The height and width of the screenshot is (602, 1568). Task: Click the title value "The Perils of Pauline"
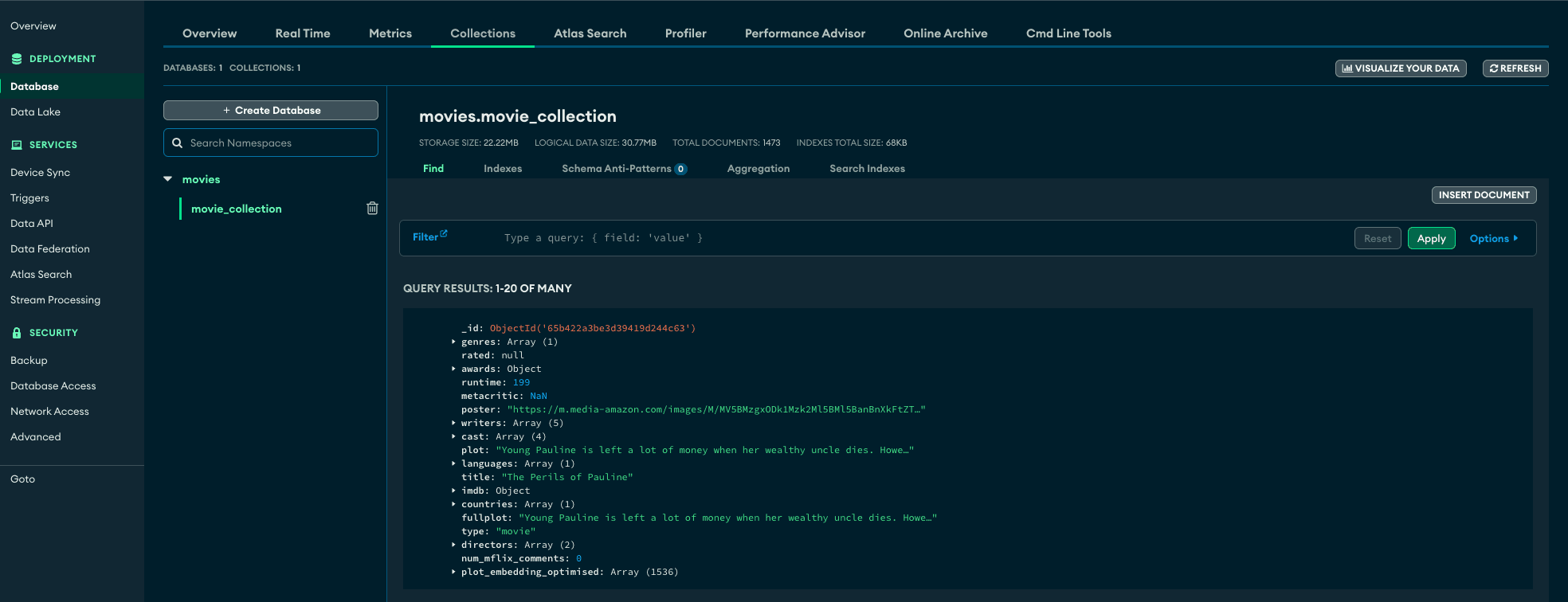click(567, 477)
